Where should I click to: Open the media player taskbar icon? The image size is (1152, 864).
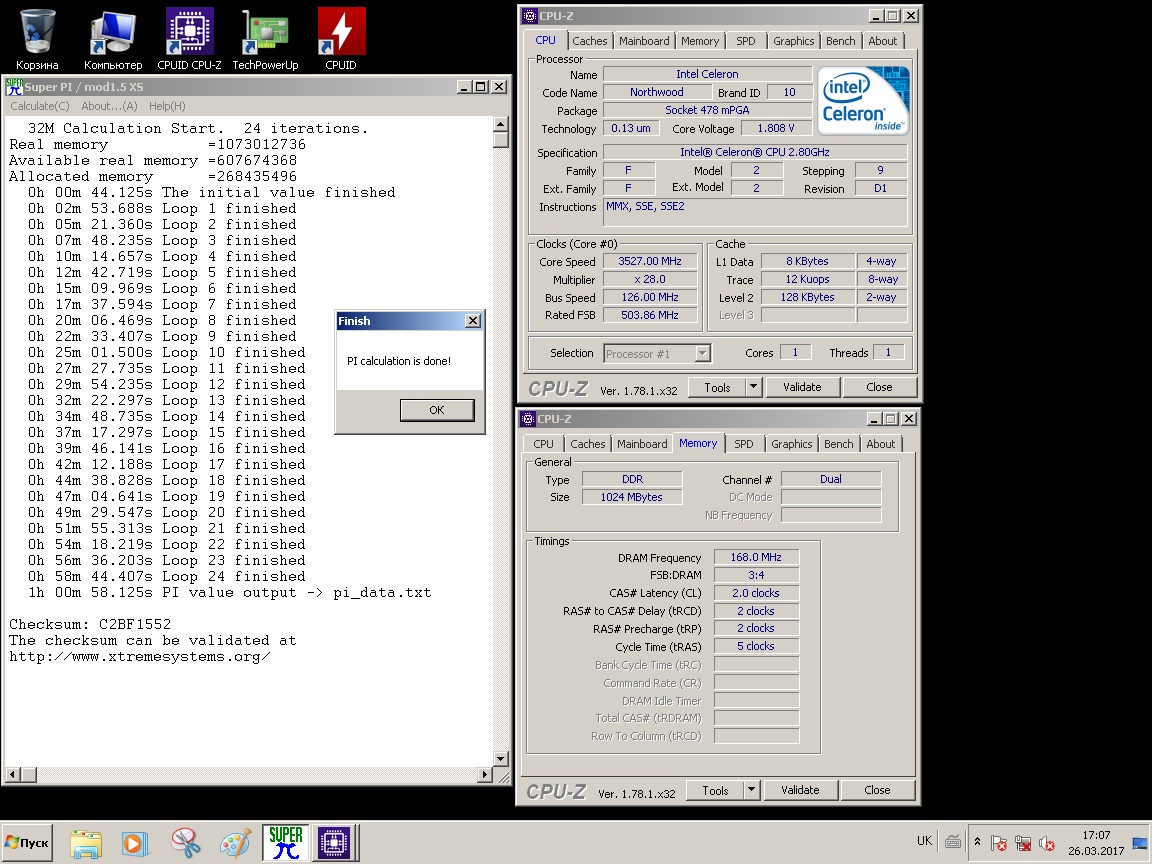(x=134, y=843)
